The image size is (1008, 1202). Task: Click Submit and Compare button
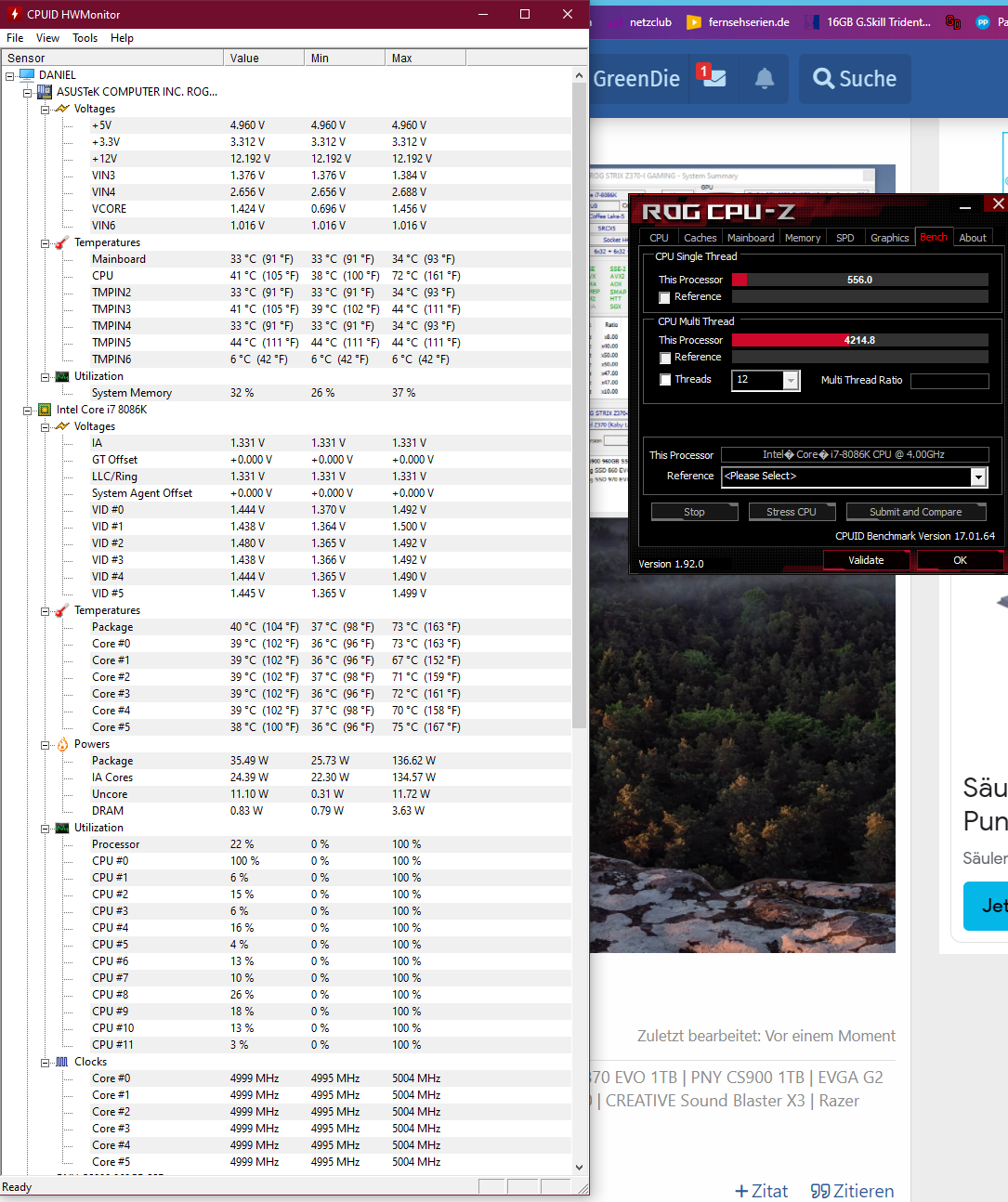[x=916, y=512]
